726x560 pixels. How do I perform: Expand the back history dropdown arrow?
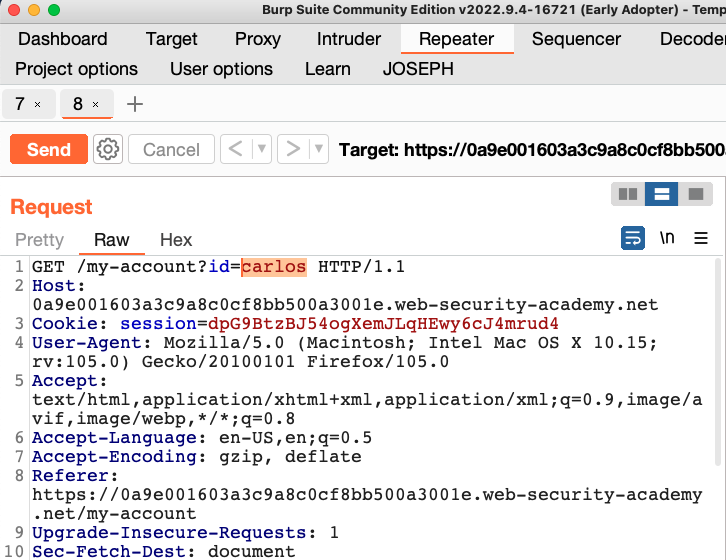click(262, 149)
